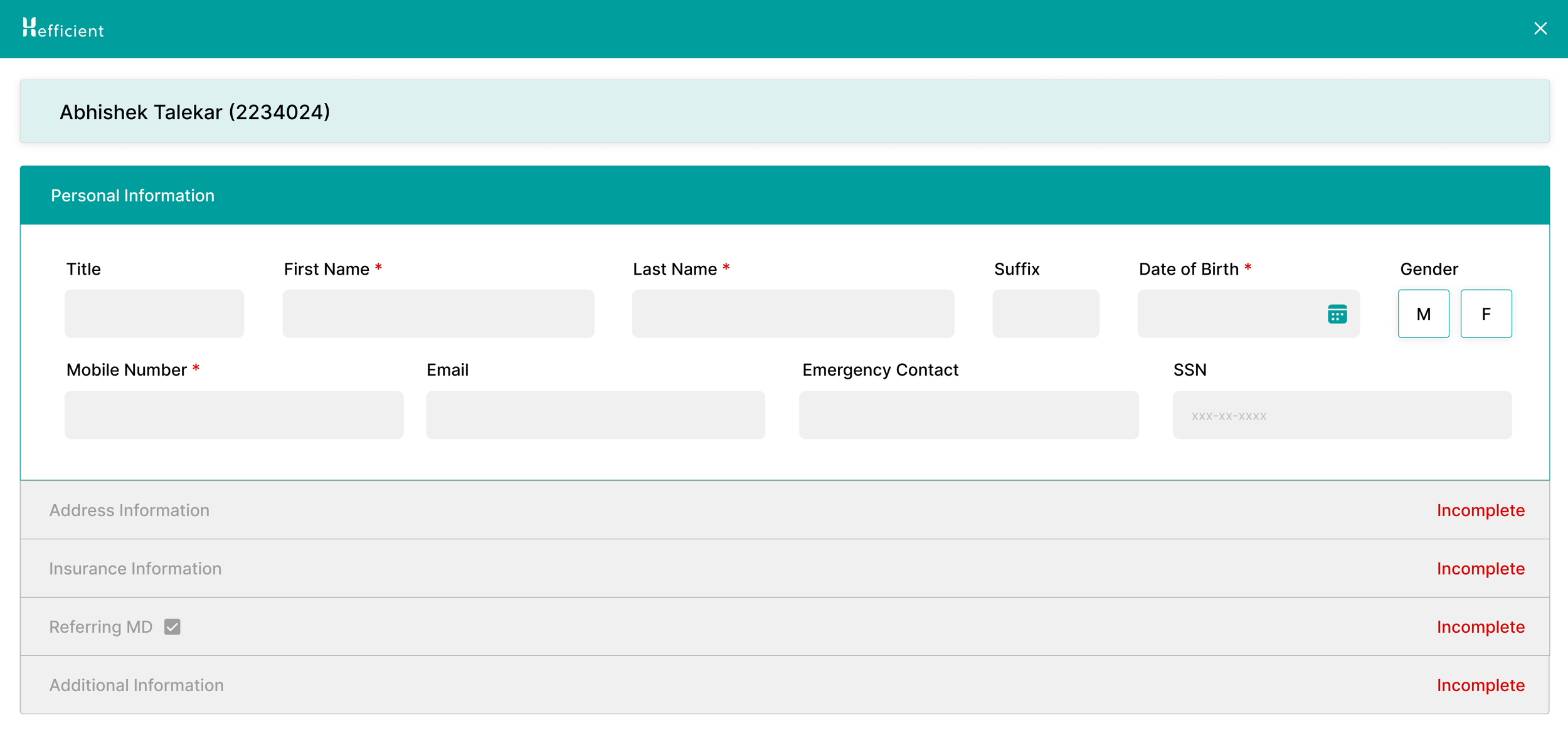Collapse the Personal Information header

pyautogui.click(x=133, y=196)
